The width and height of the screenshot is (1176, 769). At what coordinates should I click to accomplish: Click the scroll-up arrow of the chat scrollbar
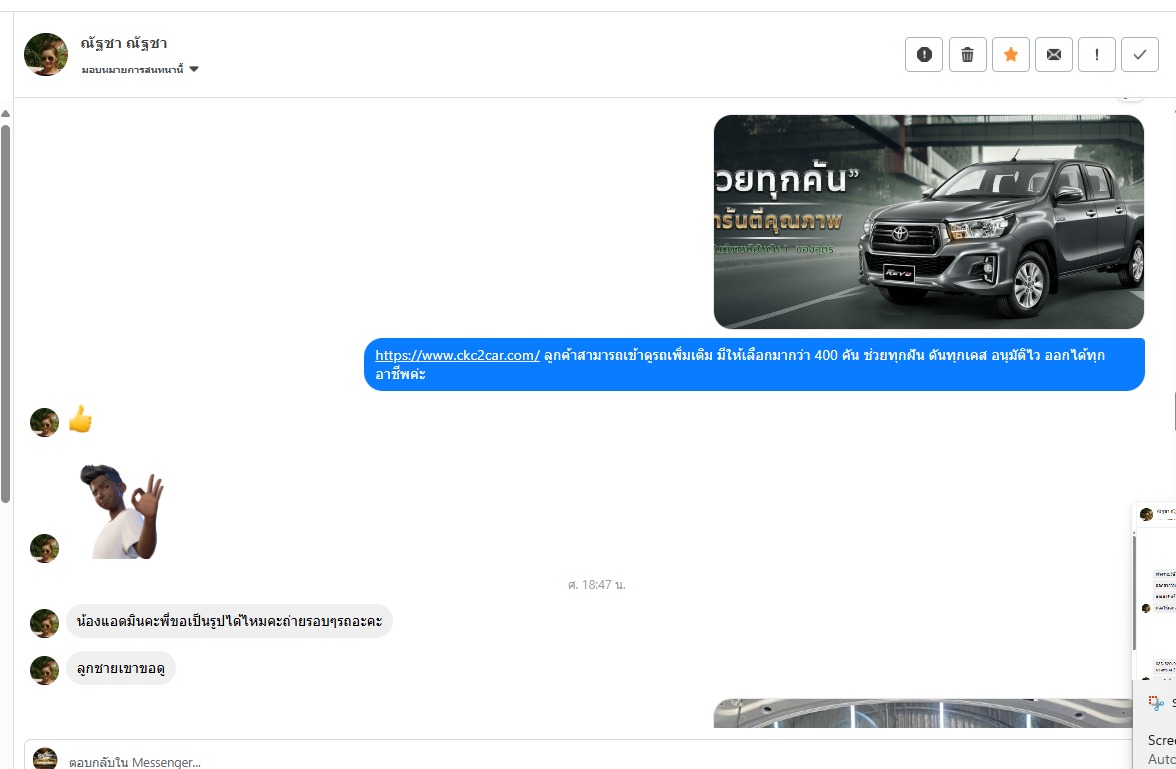5,114
